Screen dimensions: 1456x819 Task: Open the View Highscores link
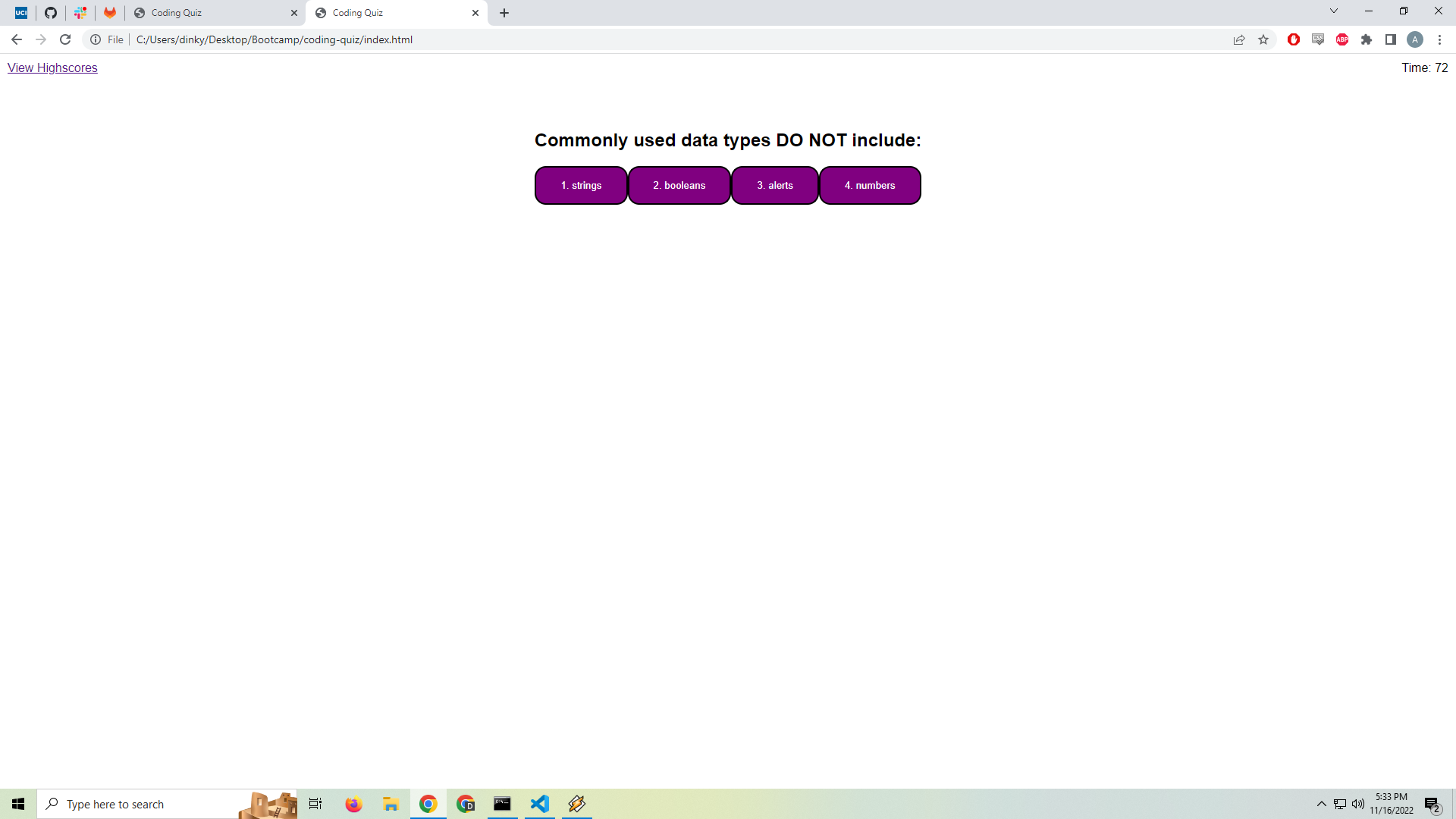tap(52, 67)
